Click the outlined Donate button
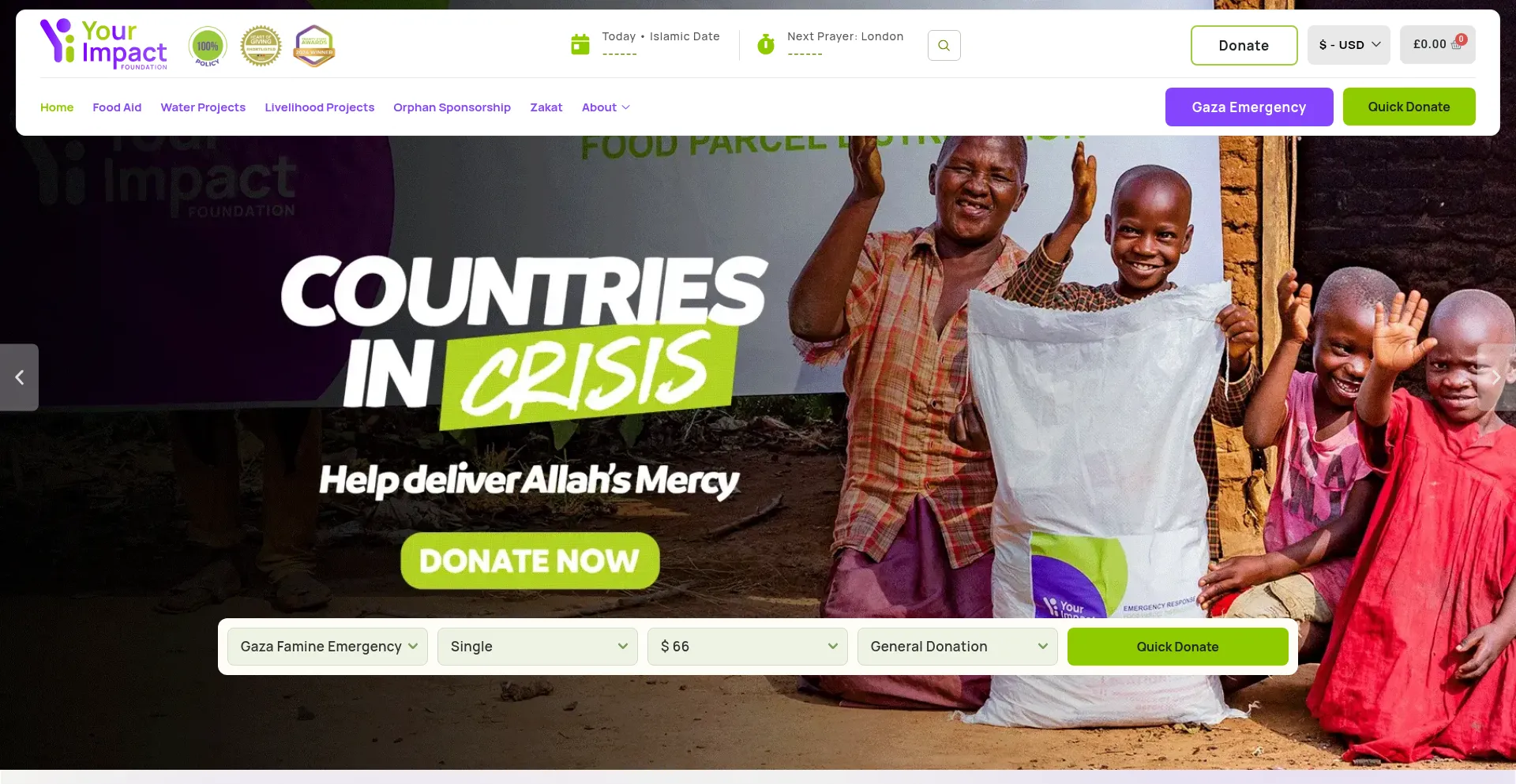The width and height of the screenshot is (1516, 784). click(x=1244, y=45)
